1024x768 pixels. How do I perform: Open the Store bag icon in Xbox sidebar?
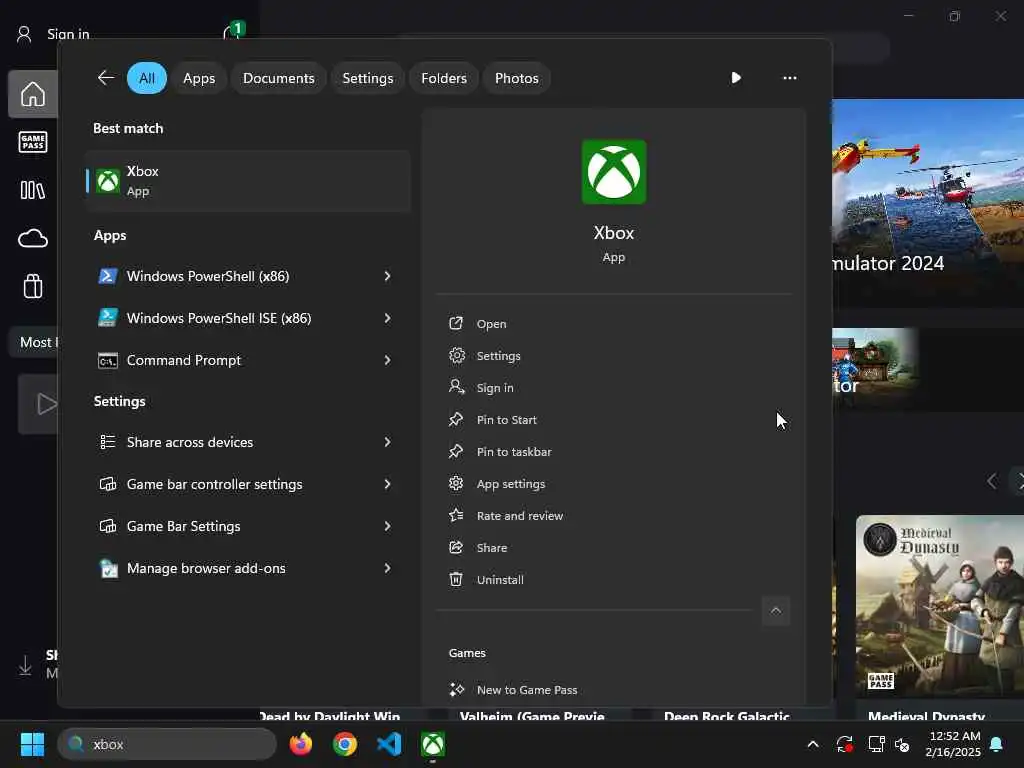(x=33, y=286)
